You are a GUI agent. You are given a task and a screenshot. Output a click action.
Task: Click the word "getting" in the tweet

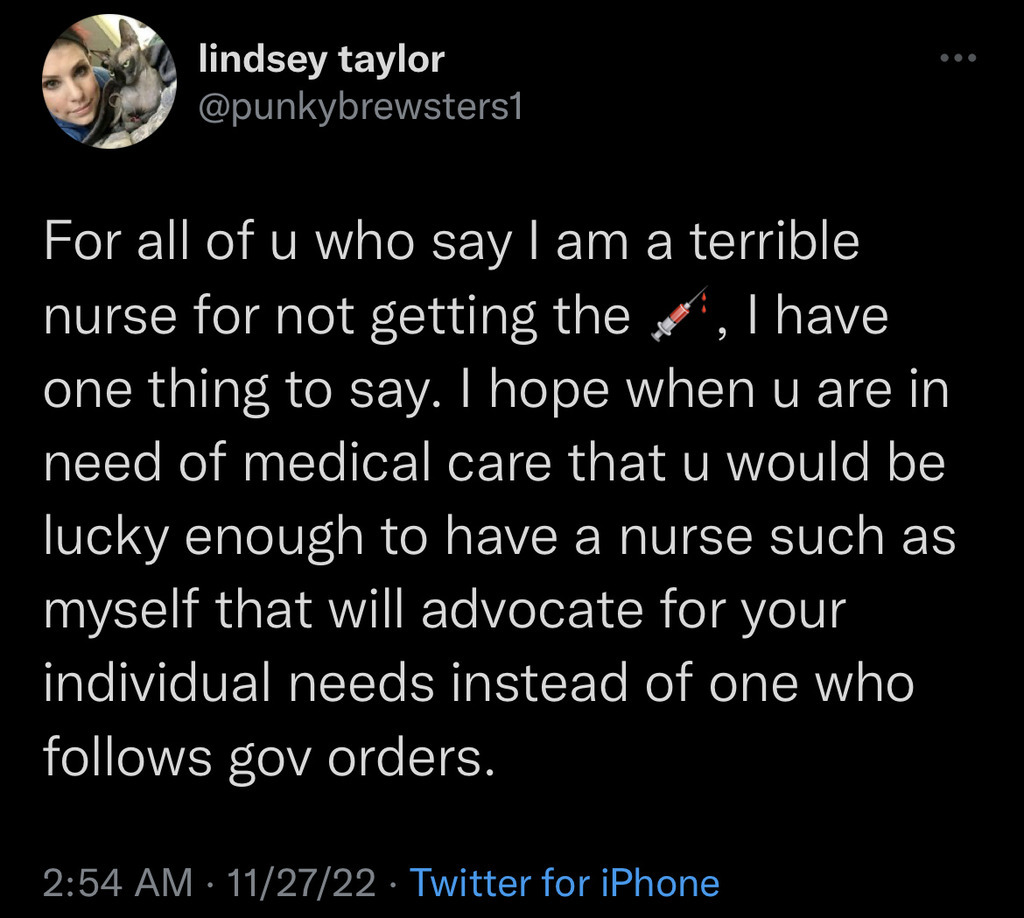click(449, 317)
